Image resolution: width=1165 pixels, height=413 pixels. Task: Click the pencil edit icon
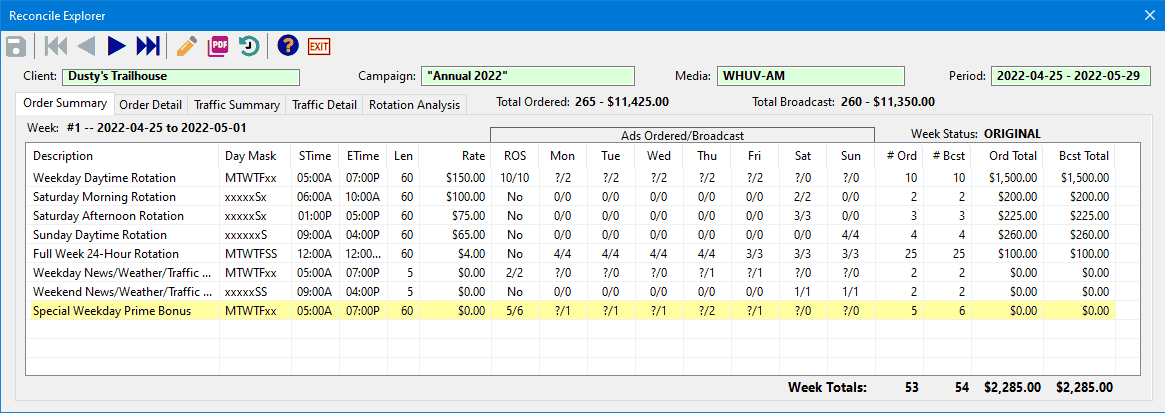(186, 46)
